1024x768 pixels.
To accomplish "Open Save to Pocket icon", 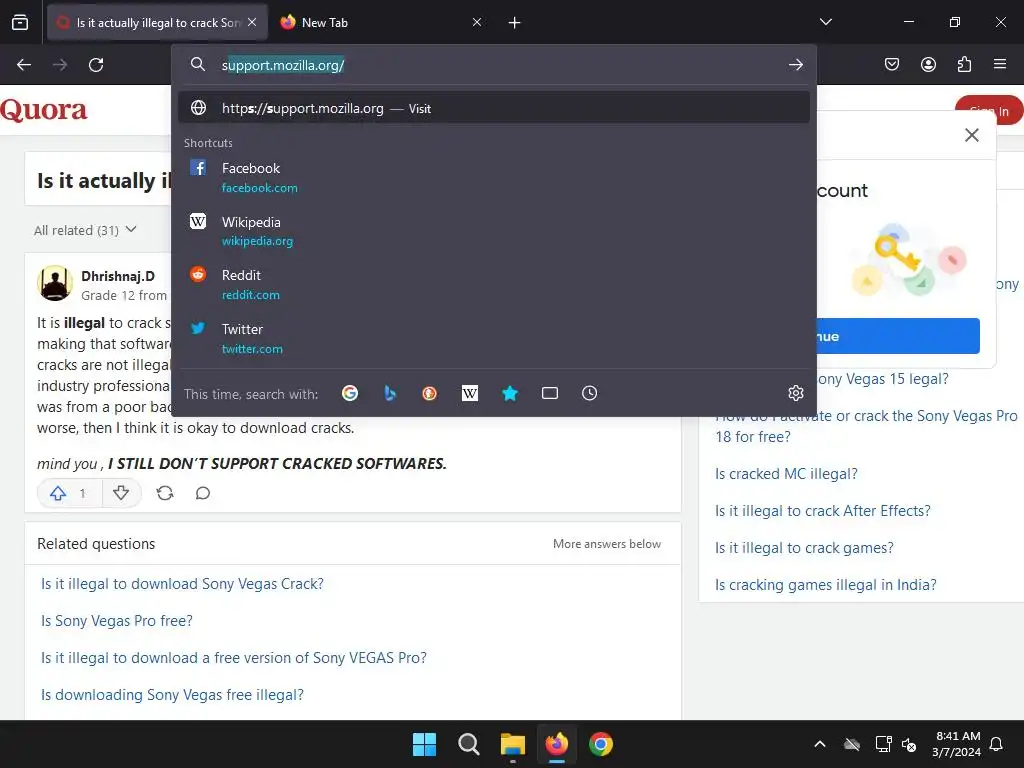I will pos(892,64).
